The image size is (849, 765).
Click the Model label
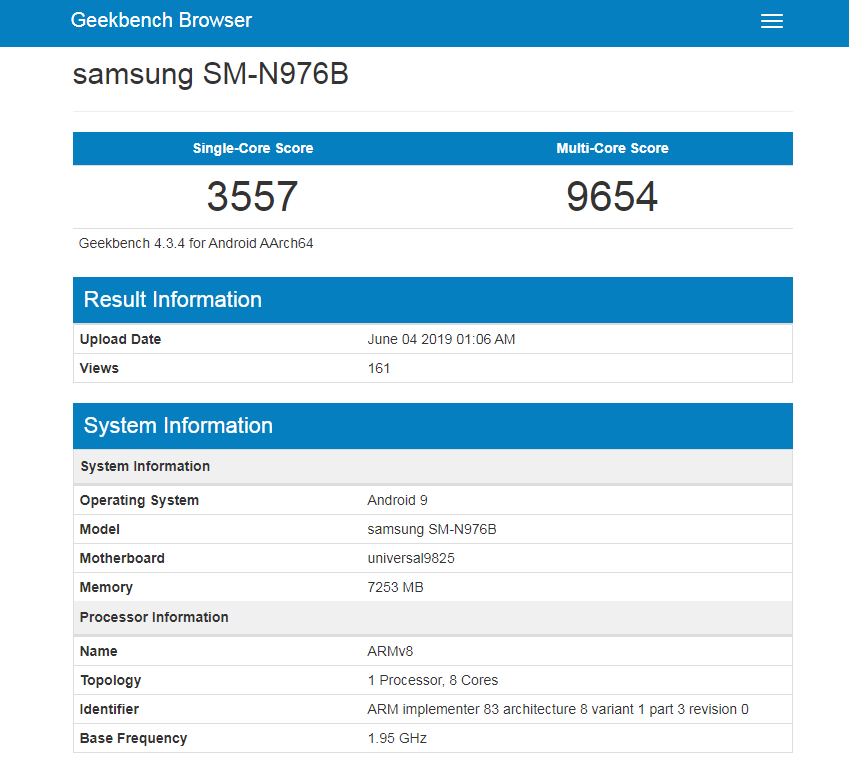[x=100, y=529]
